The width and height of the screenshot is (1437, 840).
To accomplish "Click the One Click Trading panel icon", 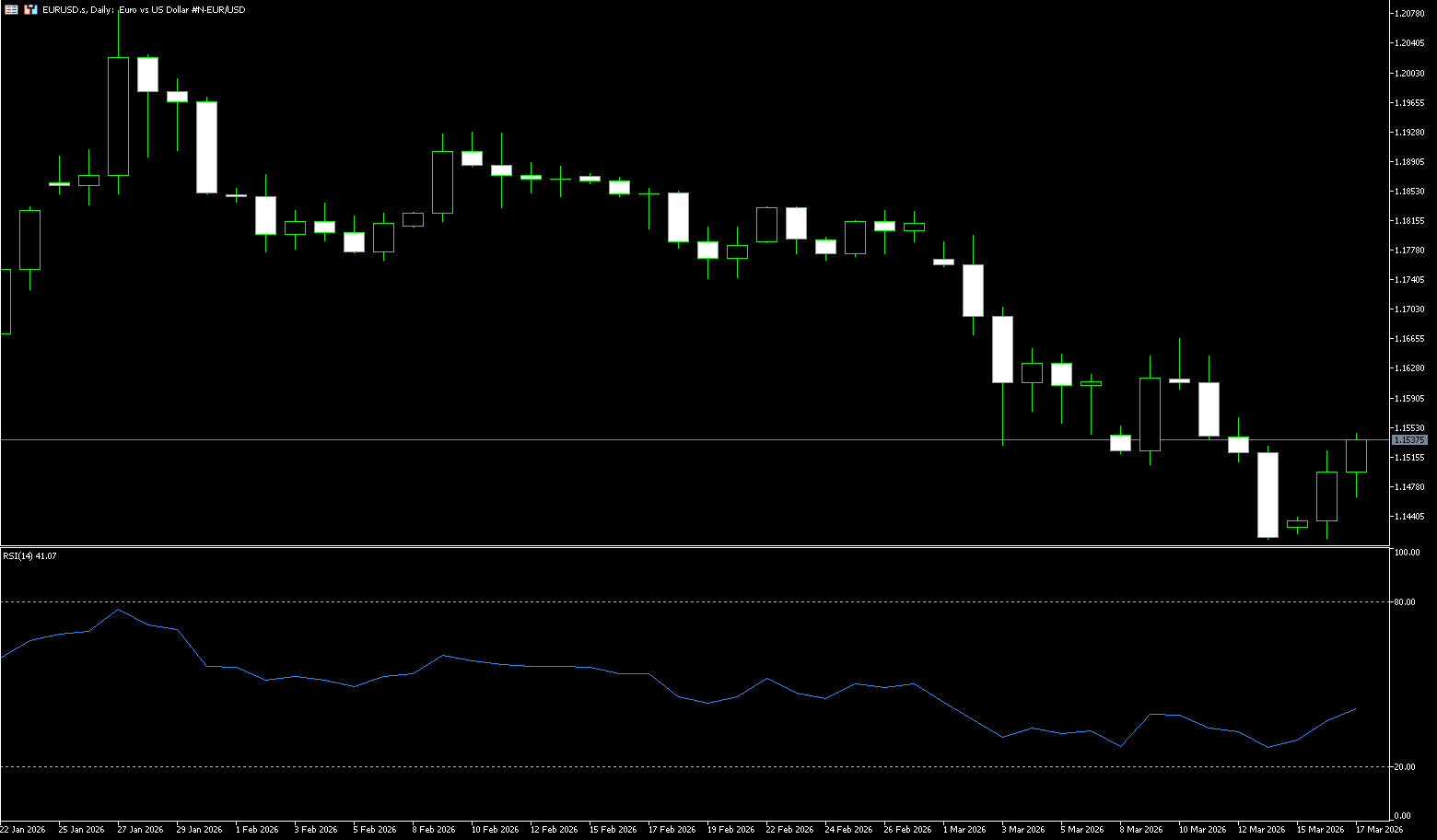I will (x=12, y=9).
